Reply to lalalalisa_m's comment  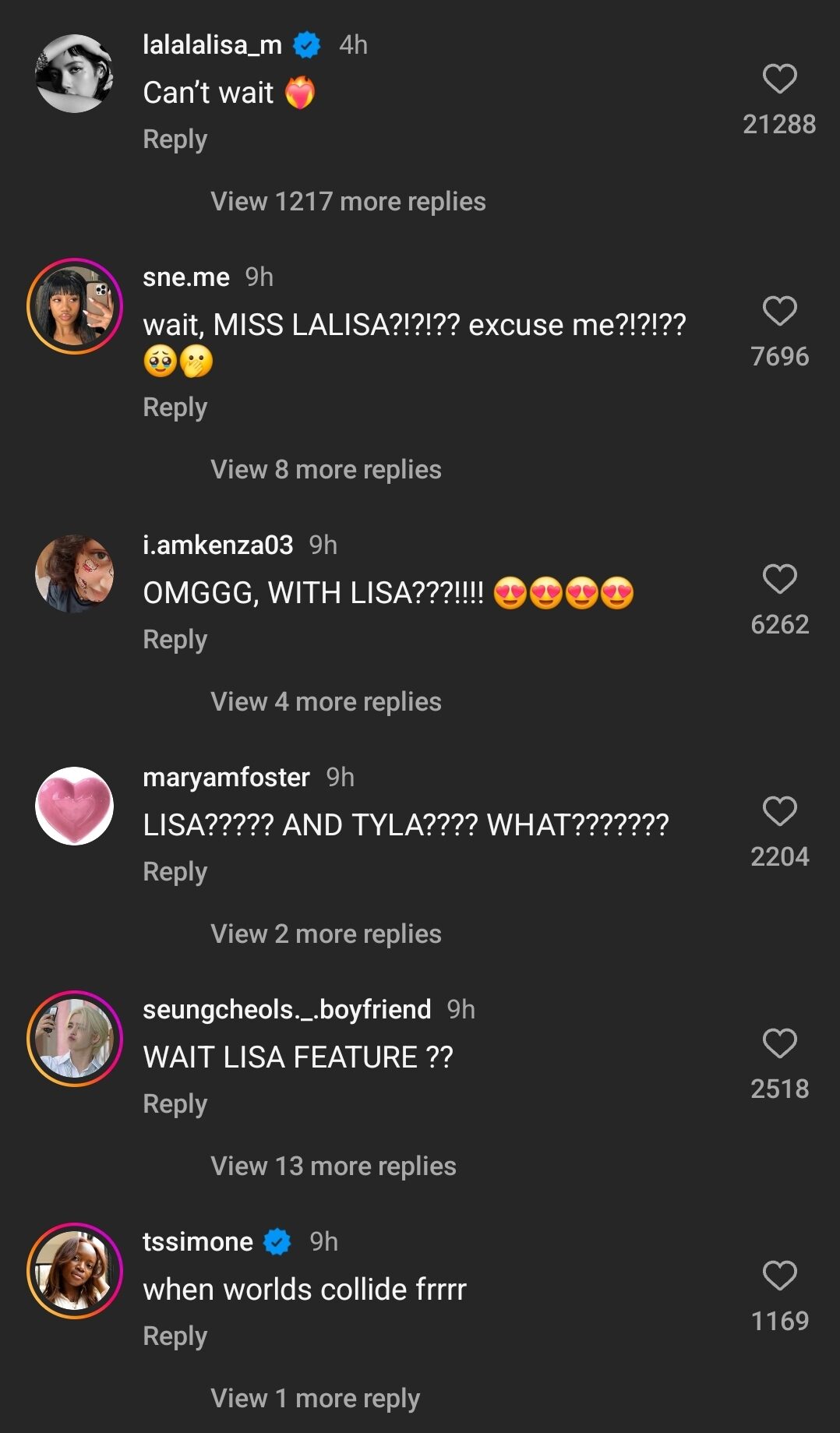pyautogui.click(x=175, y=139)
